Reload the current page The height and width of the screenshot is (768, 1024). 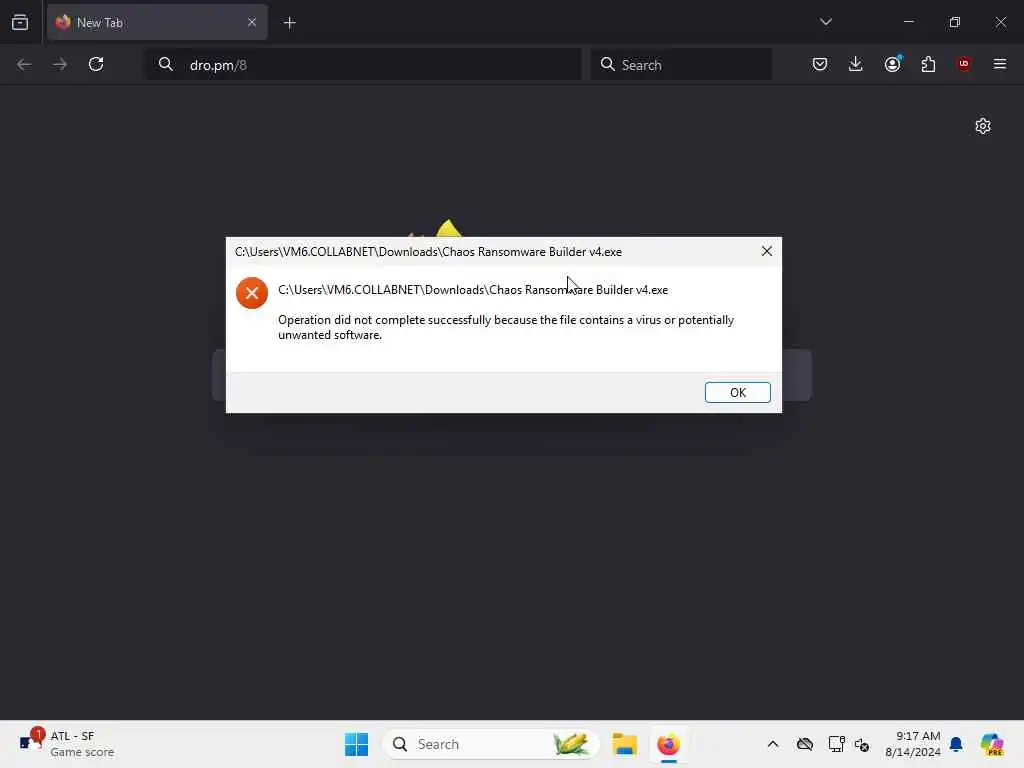pos(96,64)
